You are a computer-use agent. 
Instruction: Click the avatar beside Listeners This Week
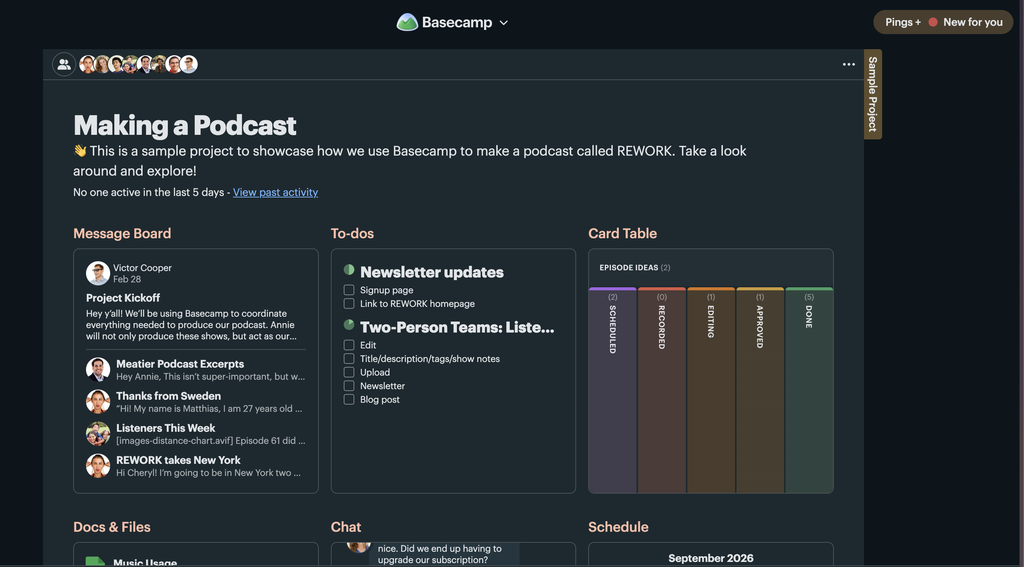[98, 433]
